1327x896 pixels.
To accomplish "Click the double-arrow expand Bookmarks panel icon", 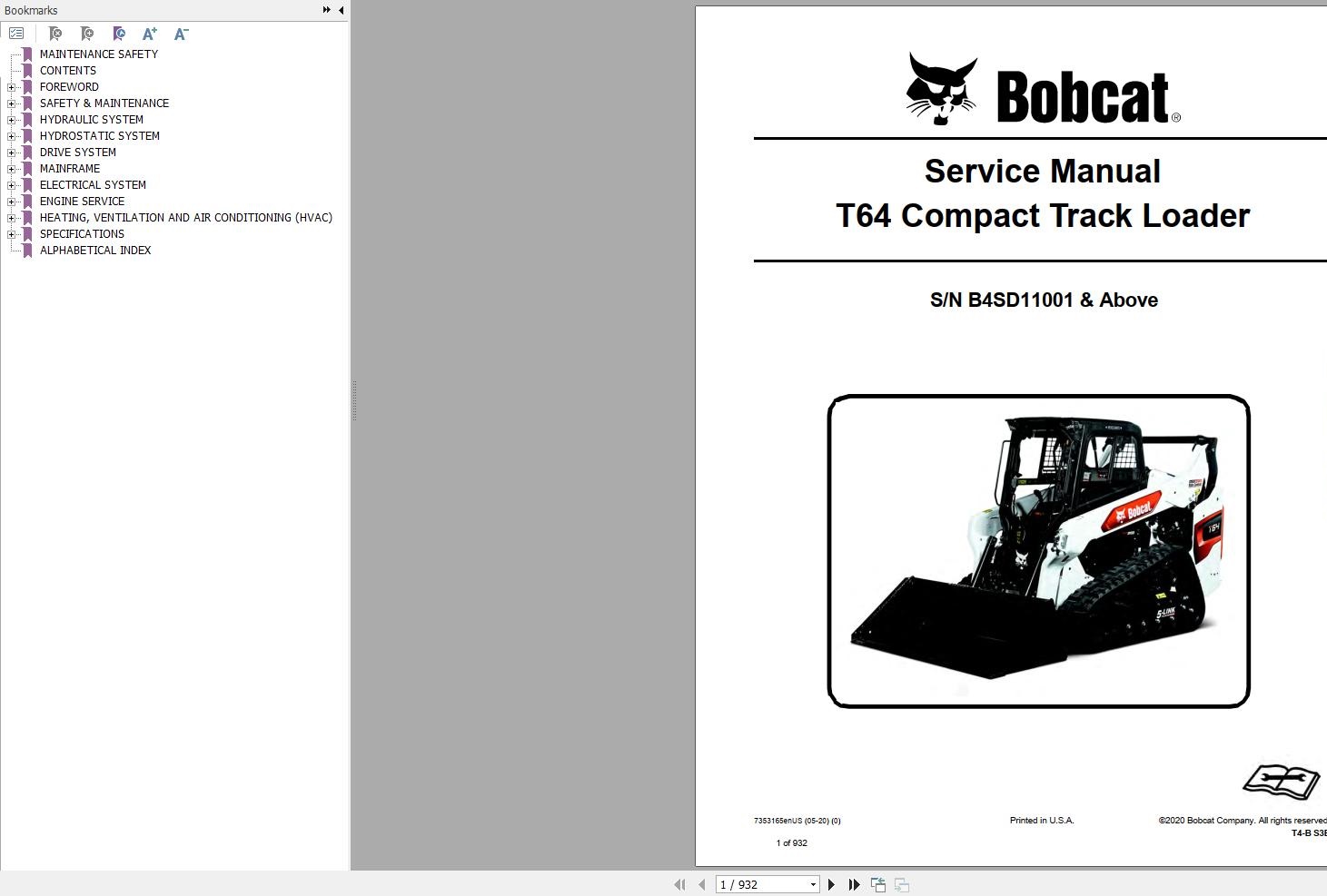I will coord(326,10).
